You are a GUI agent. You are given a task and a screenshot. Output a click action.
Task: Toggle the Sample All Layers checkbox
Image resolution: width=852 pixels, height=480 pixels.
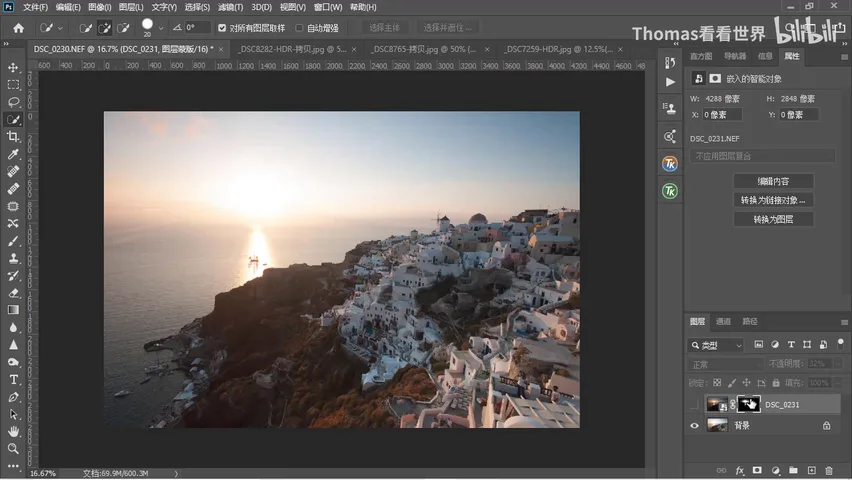(222, 28)
